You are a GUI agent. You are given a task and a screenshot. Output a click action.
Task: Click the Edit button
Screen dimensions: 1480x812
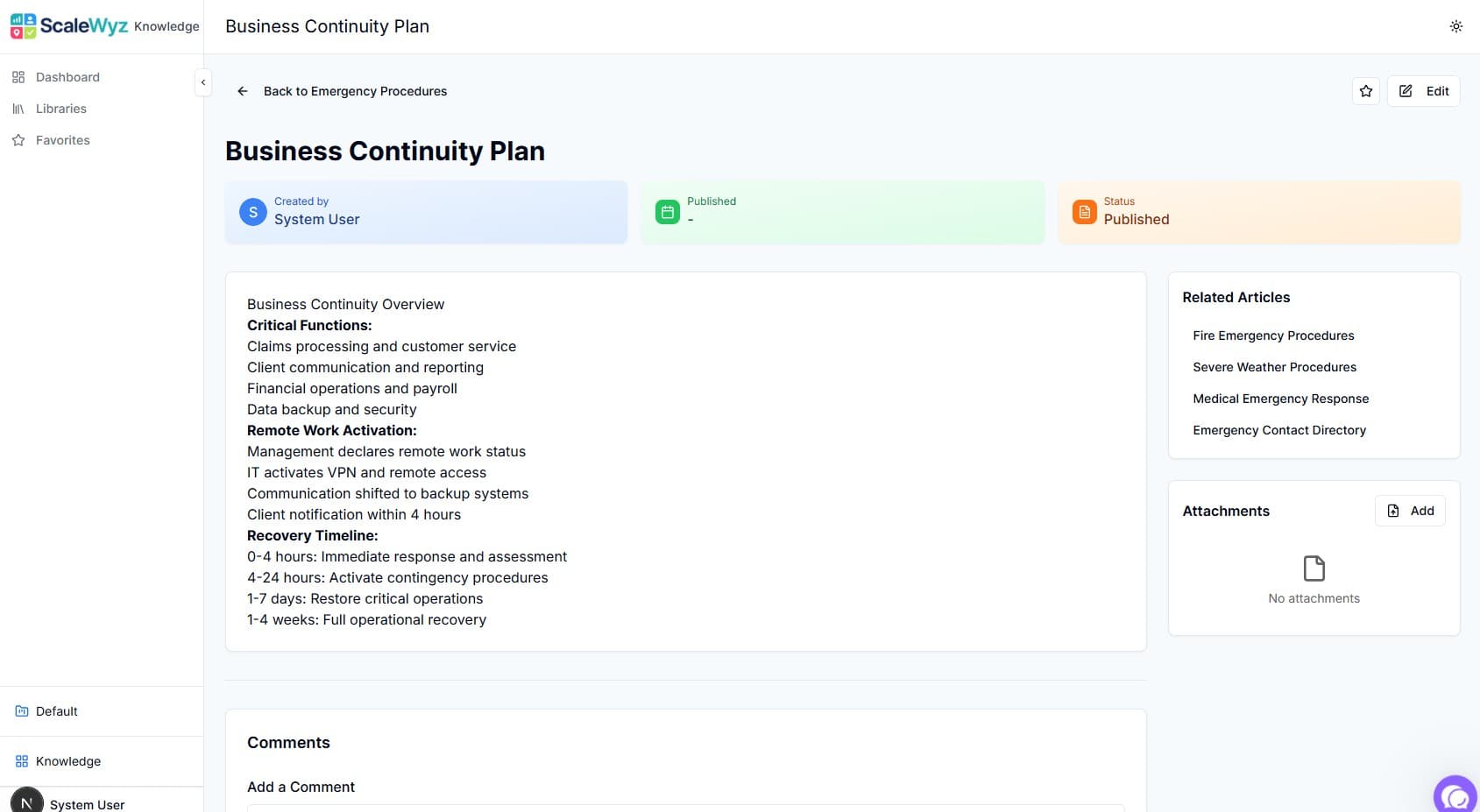[1423, 91]
